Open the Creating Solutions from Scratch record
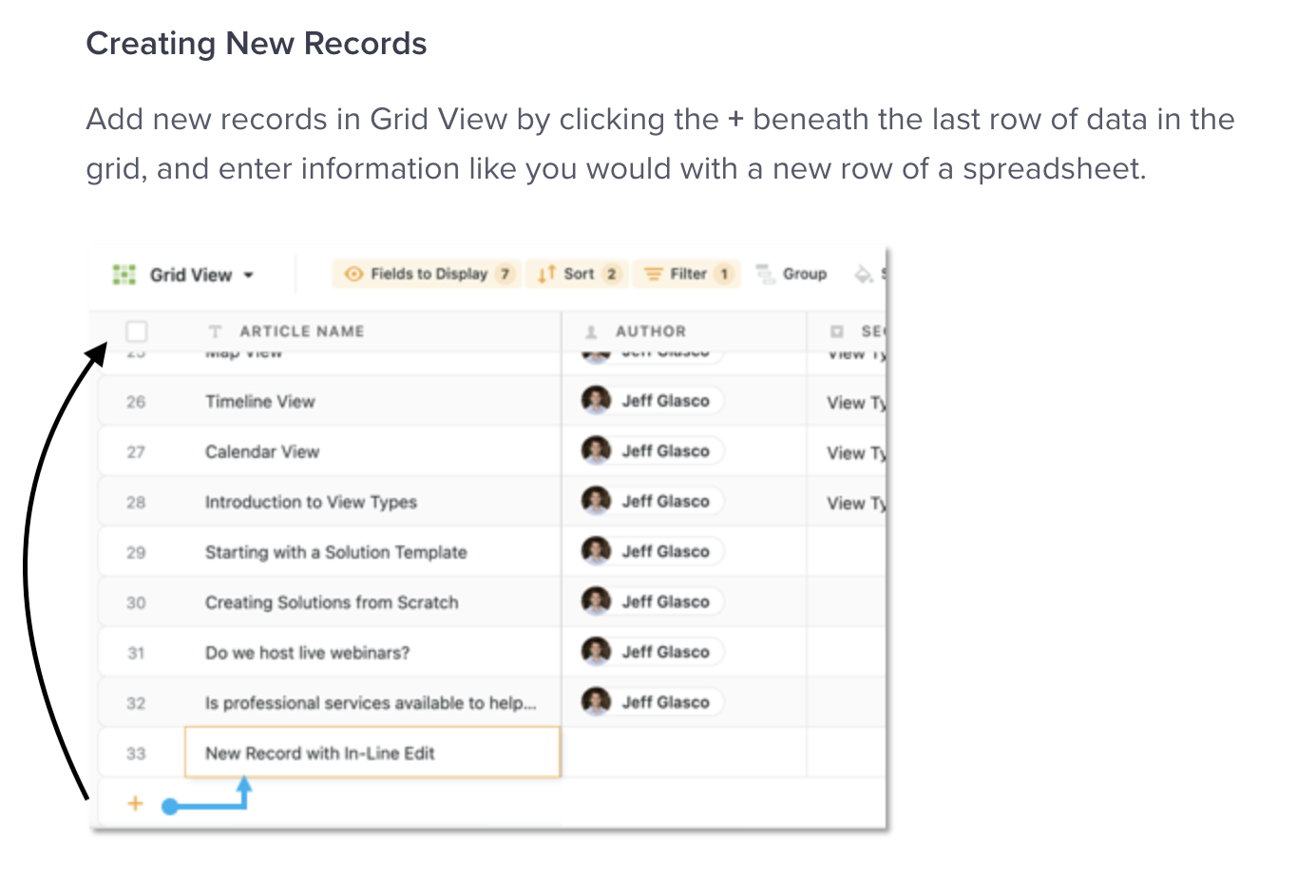This screenshot has width=1316, height=896. pyautogui.click(x=332, y=602)
